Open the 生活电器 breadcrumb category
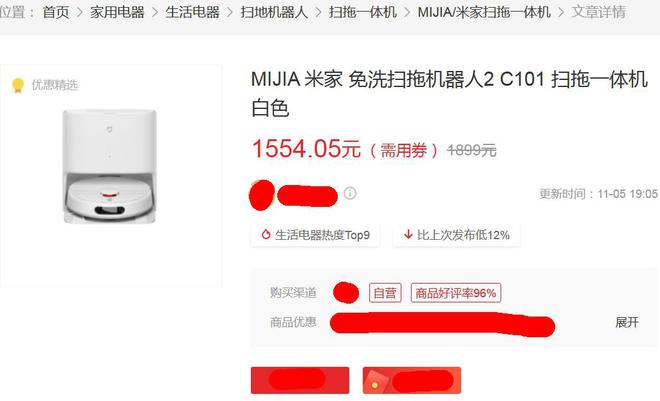Screen dimensions: 660x401 192,12
